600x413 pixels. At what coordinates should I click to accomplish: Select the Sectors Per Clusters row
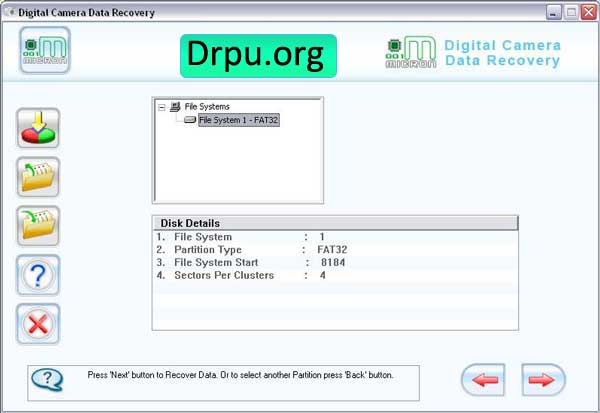(335, 275)
